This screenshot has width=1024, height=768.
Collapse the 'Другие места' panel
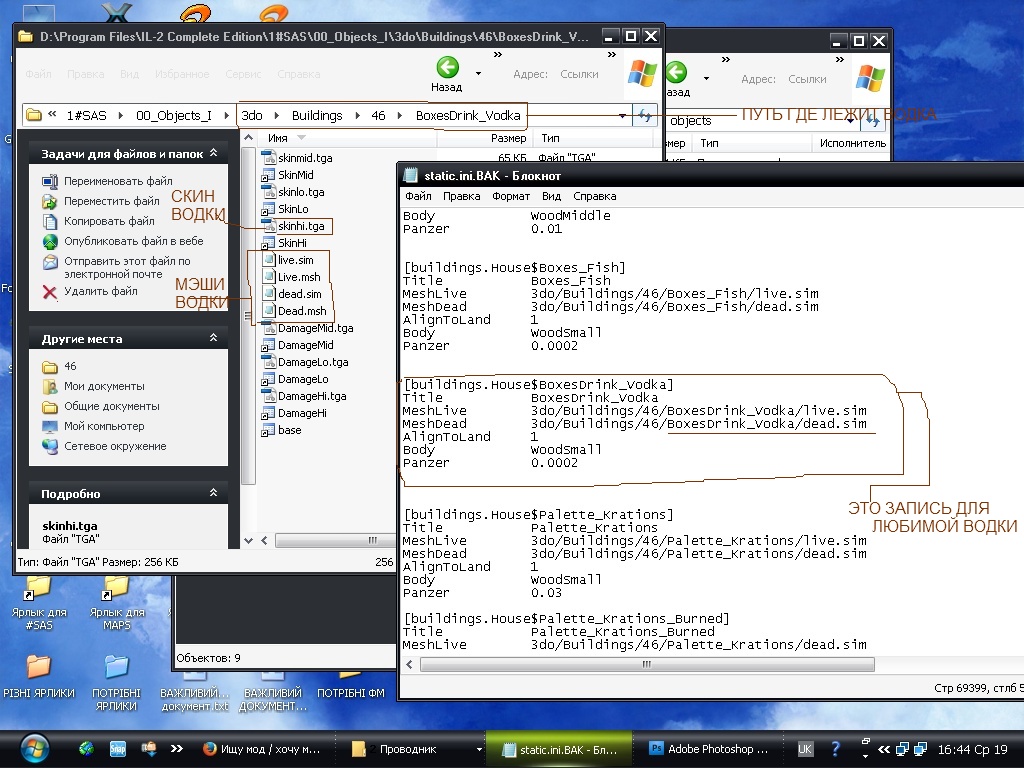pos(213,339)
